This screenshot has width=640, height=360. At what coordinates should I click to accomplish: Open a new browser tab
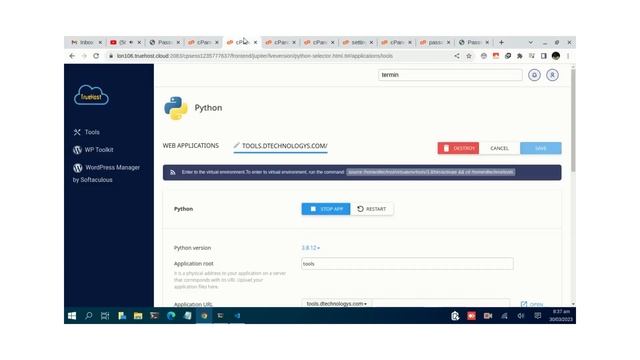[501, 42]
